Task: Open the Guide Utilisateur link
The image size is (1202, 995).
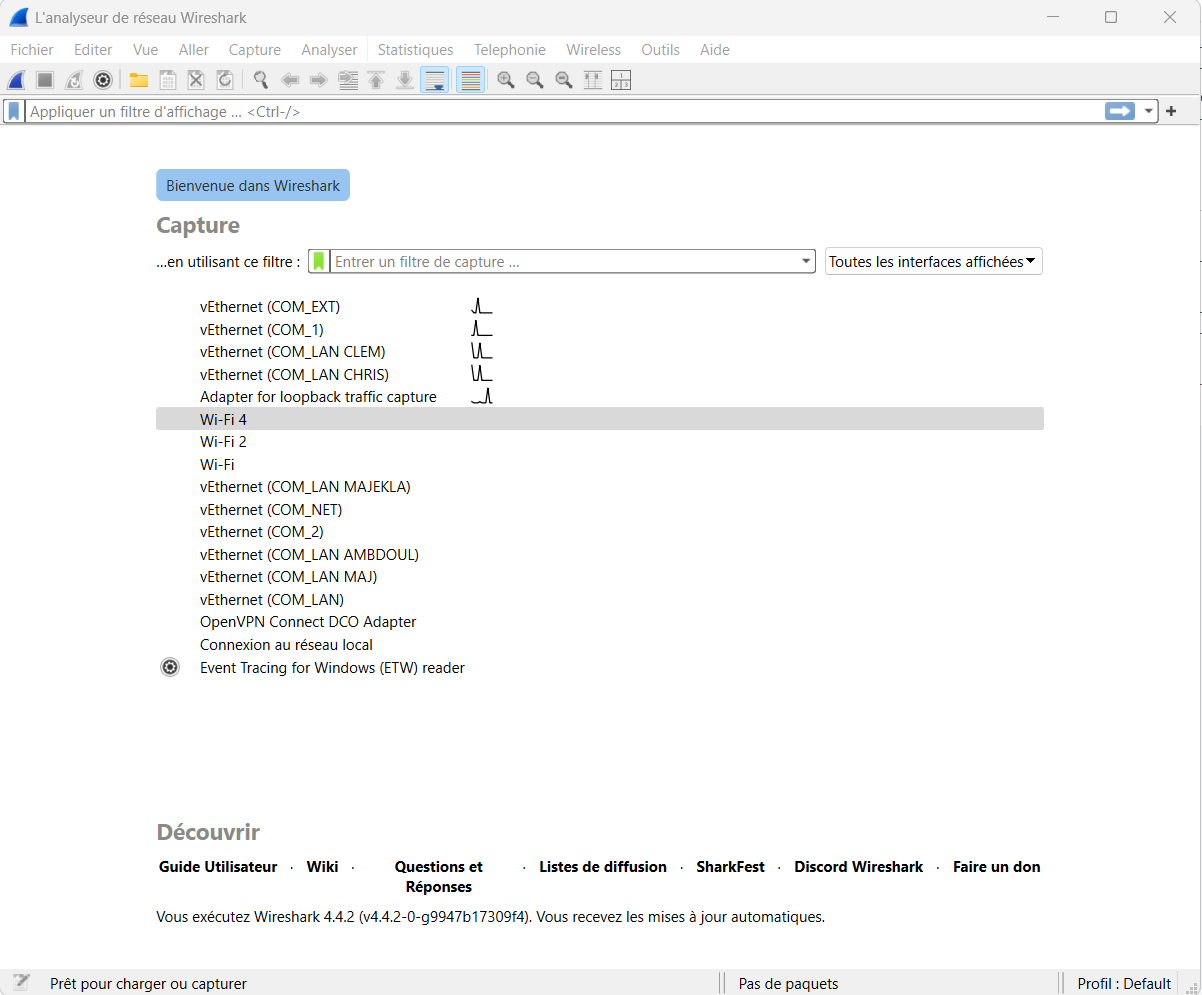Action: click(218, 867)
